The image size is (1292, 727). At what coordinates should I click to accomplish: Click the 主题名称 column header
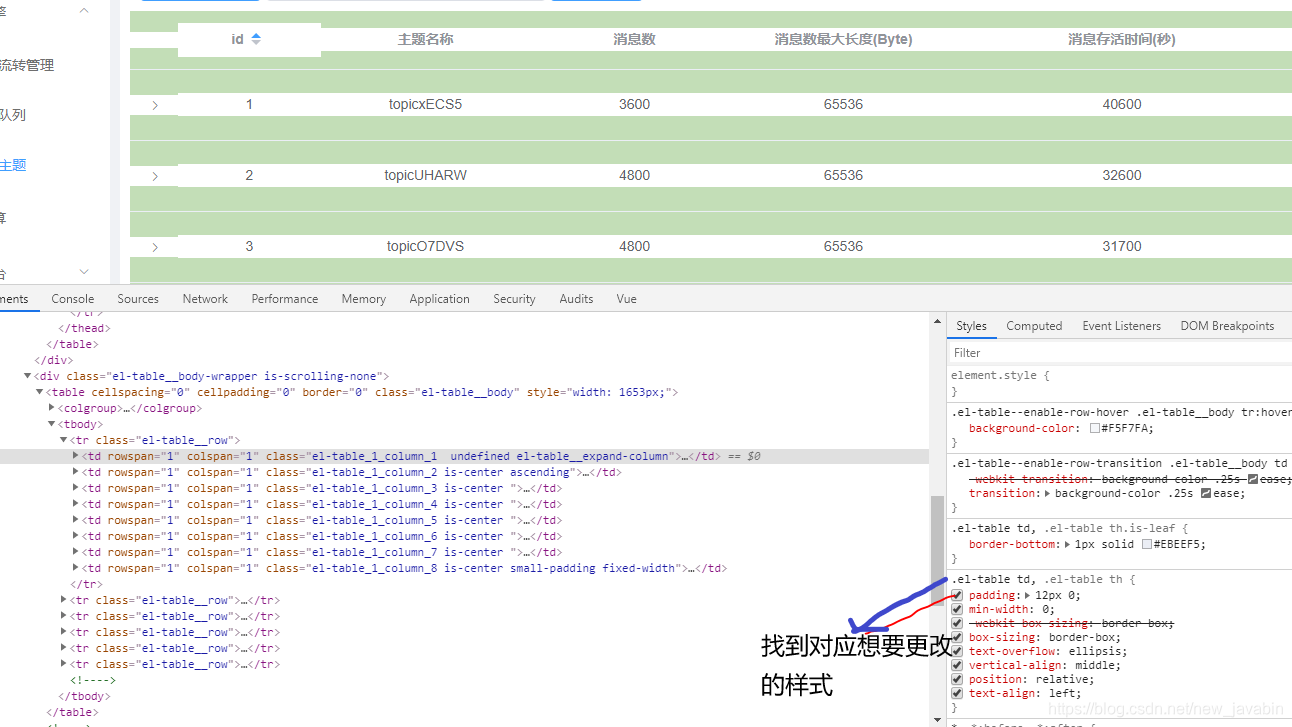click(x=425, y=39)
